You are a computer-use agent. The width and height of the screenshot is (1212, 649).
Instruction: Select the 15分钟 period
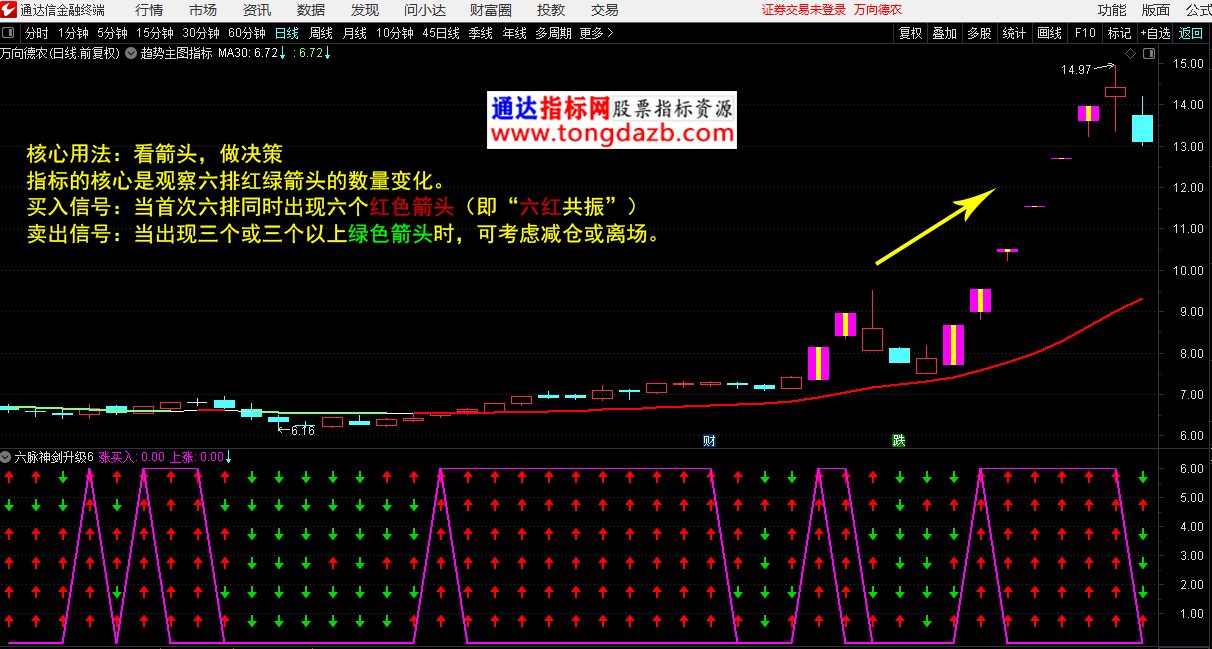coord(155,33)
